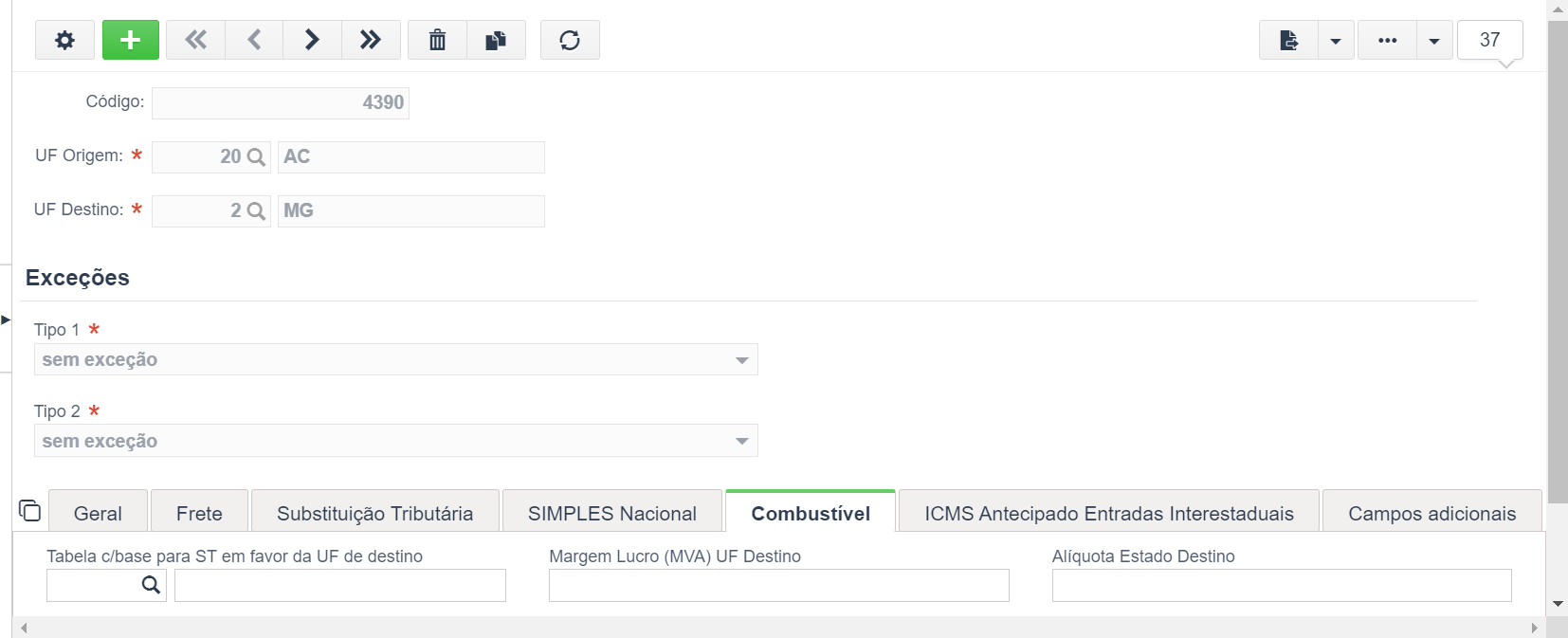Open the settings gear menu
This screenshot has width=1568, height=638.
point(64,40)
